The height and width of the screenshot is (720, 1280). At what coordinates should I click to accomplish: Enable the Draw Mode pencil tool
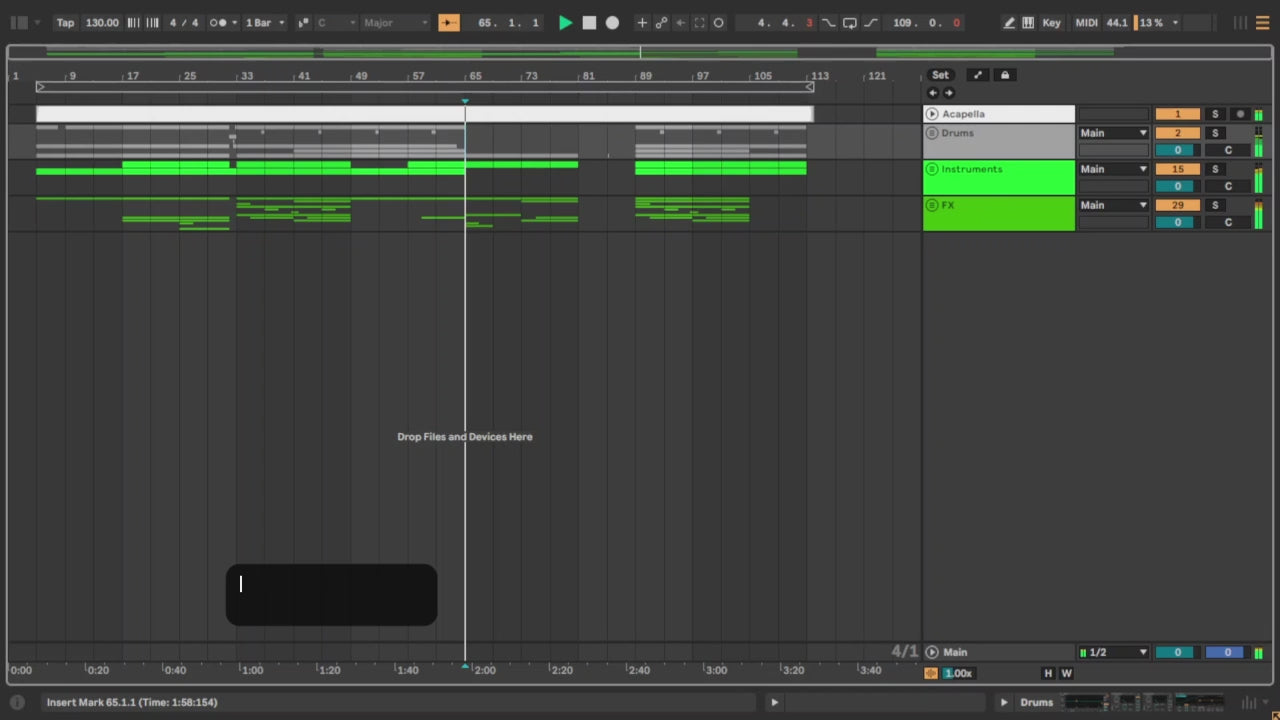[x=1009, y=23]
